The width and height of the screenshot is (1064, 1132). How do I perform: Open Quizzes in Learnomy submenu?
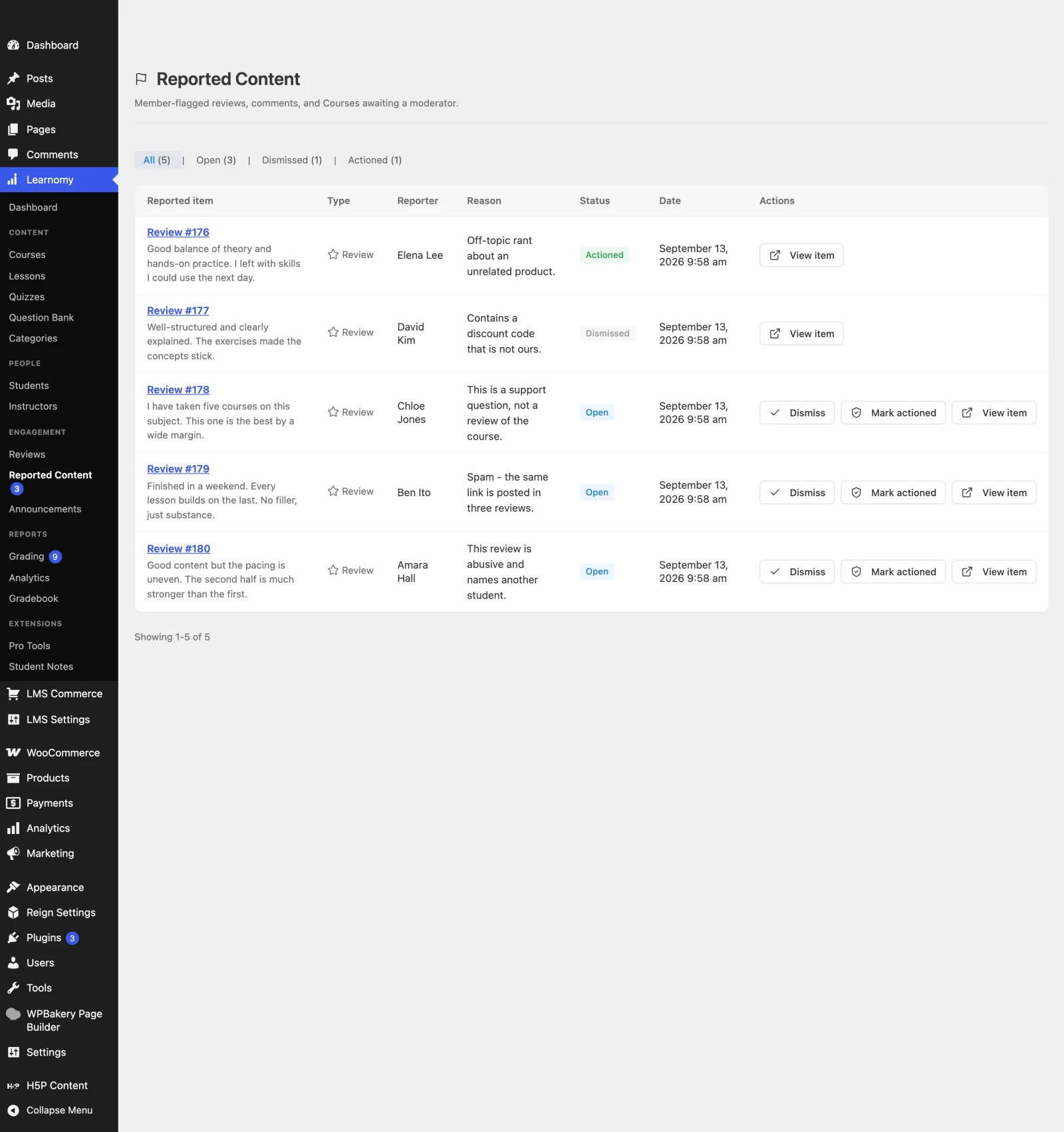click(x=27, y=297)
